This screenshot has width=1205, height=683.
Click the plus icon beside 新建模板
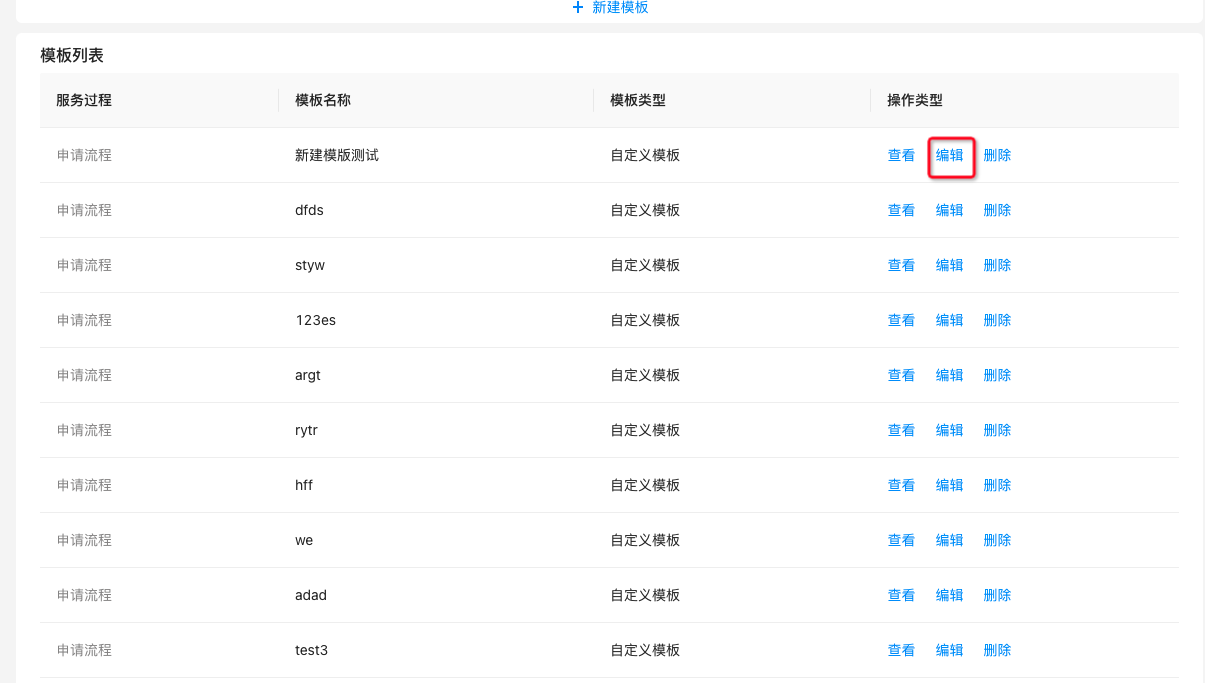point(577,7)
